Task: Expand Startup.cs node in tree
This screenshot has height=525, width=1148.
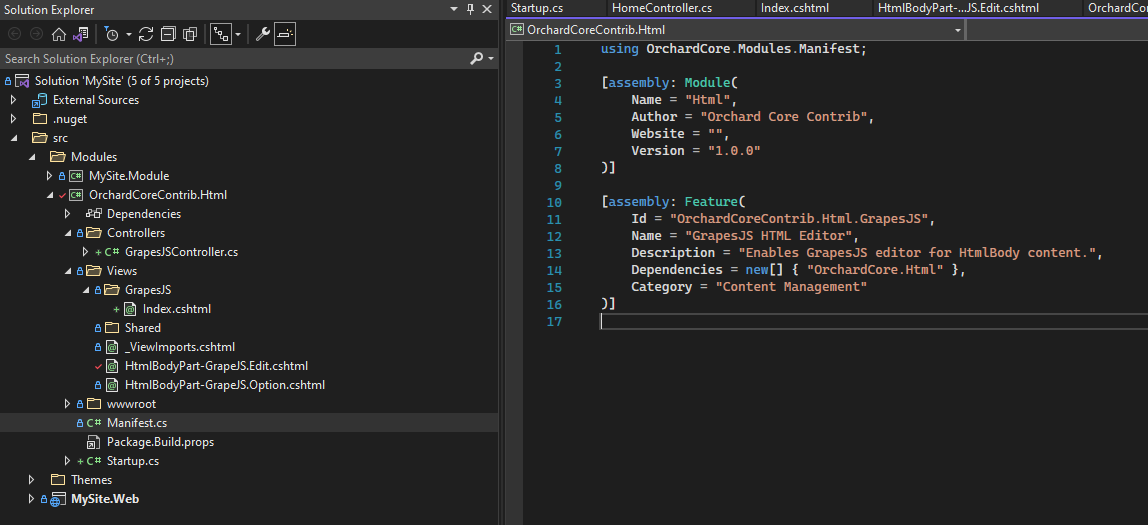Action: click(67, 461)
